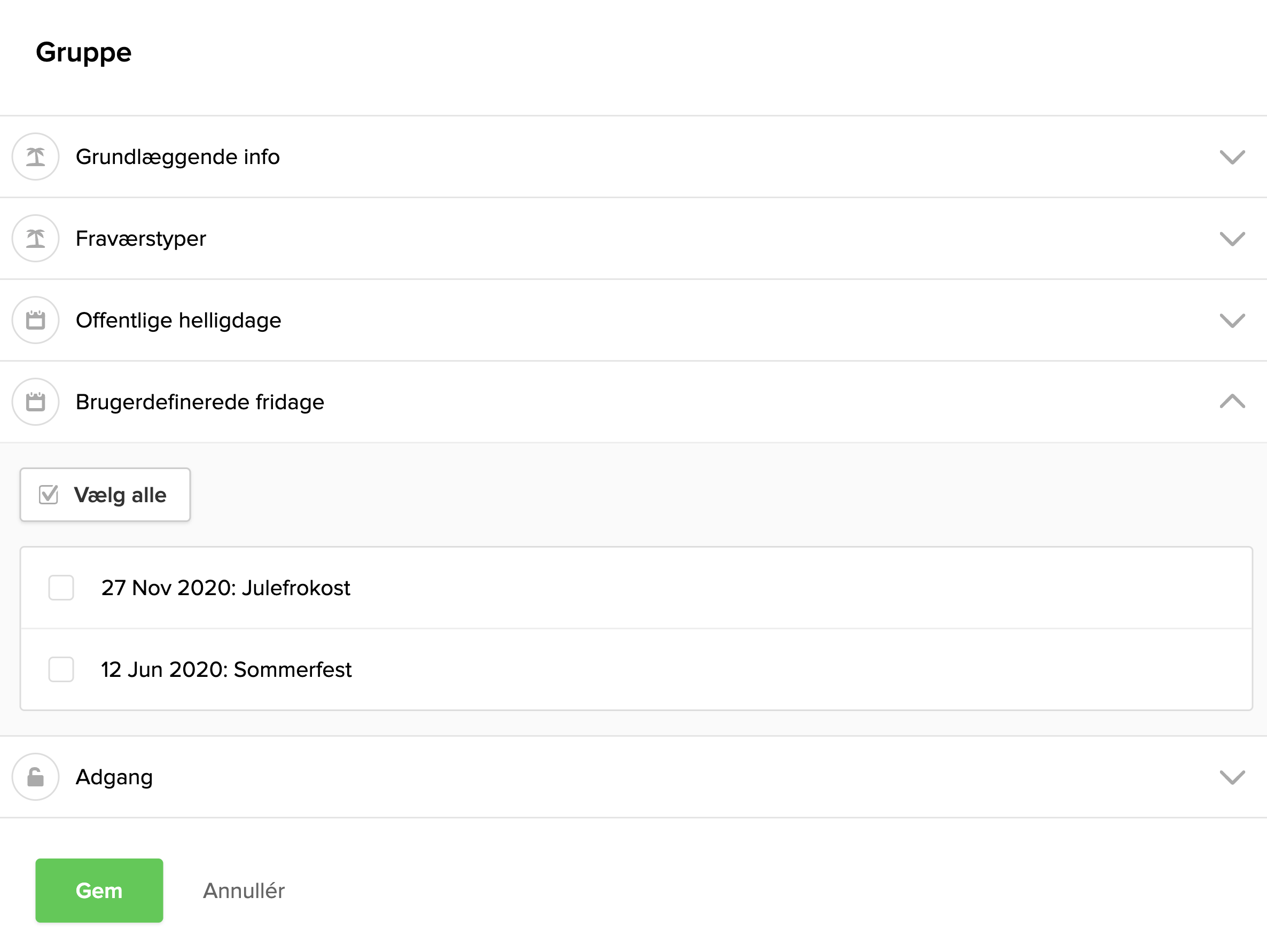Click calendar icon beside Offentlige helligdage
Viewport: 1267px width, 952px height.
35,320
